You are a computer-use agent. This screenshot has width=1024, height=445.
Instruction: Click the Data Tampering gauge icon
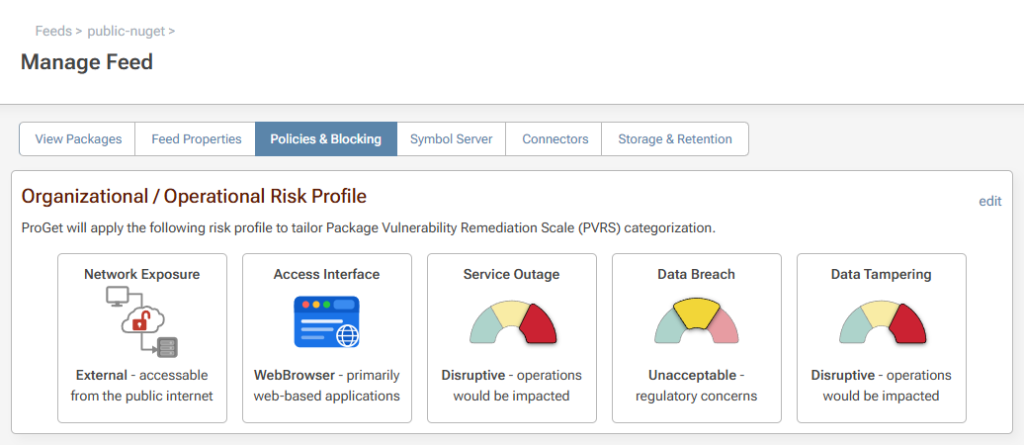pyautogui.click(x=881, y=322)
